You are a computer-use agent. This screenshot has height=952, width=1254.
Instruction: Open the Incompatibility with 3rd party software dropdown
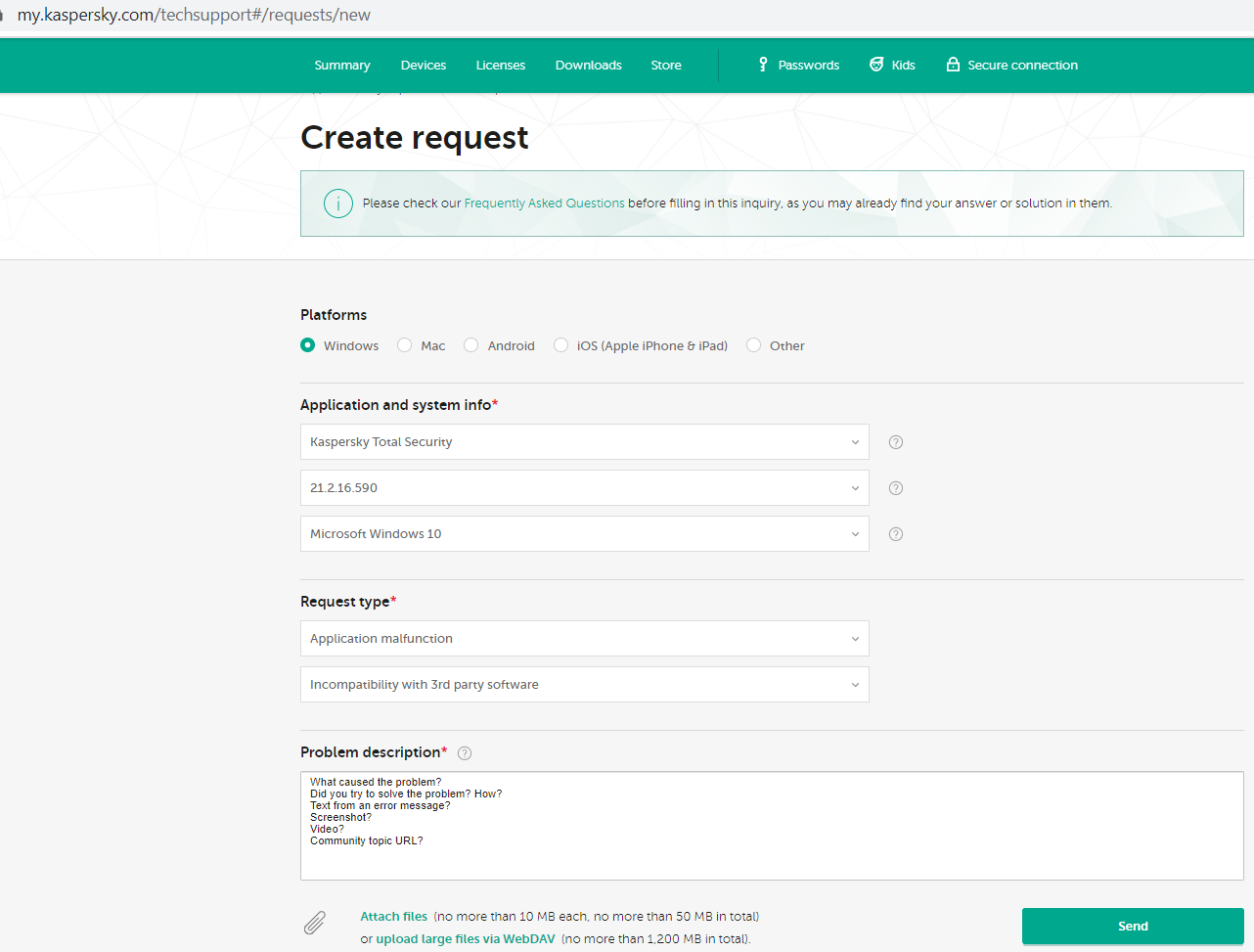coord(585,685)
